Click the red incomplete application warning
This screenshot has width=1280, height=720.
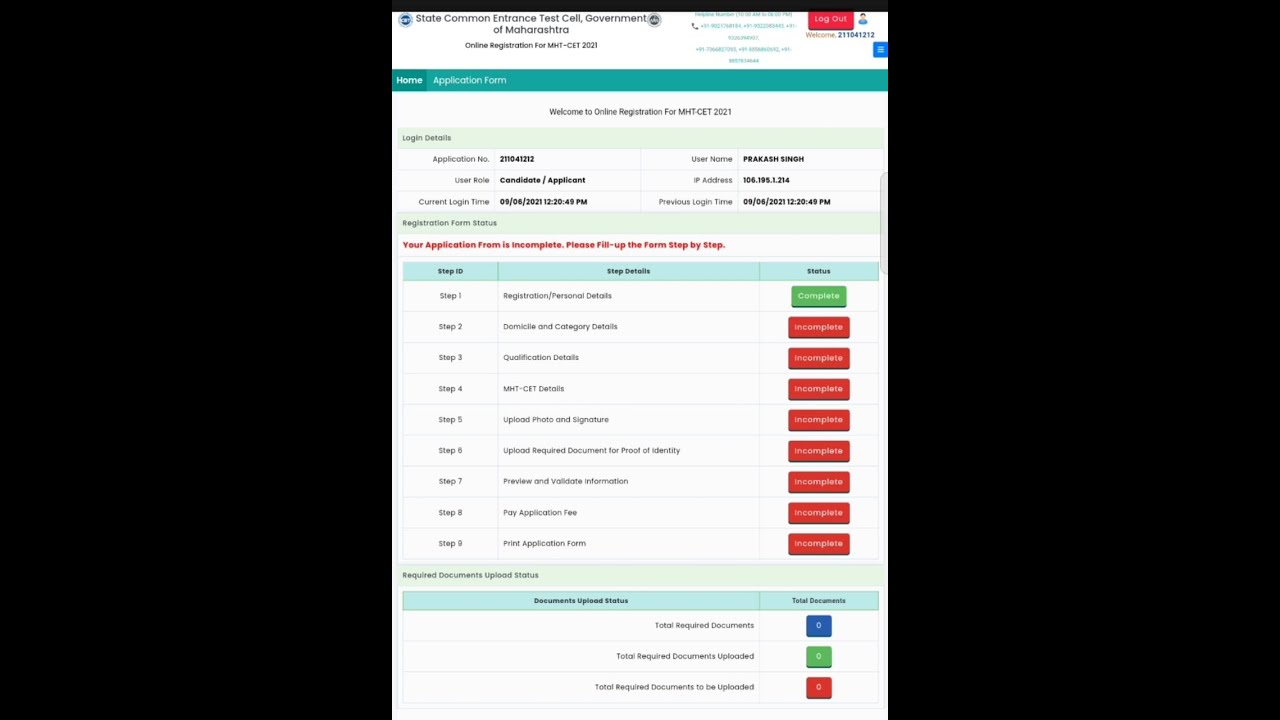(x=564, y=245)
